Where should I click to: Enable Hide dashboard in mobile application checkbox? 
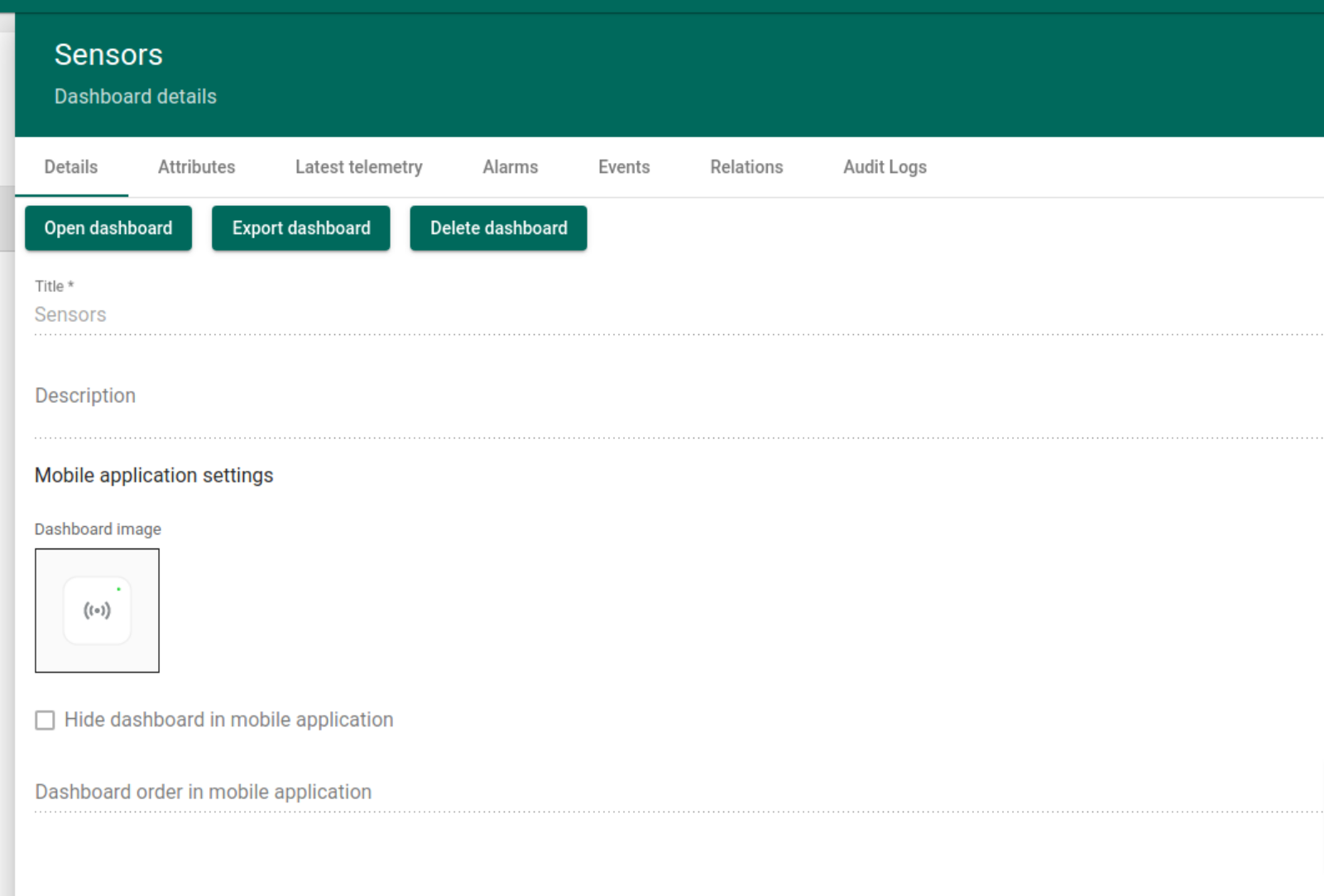tap(45, 720)
